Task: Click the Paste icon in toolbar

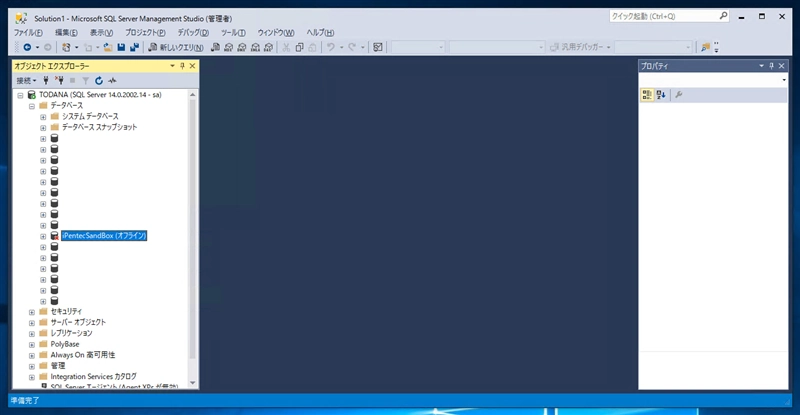Action: point(312,47)
